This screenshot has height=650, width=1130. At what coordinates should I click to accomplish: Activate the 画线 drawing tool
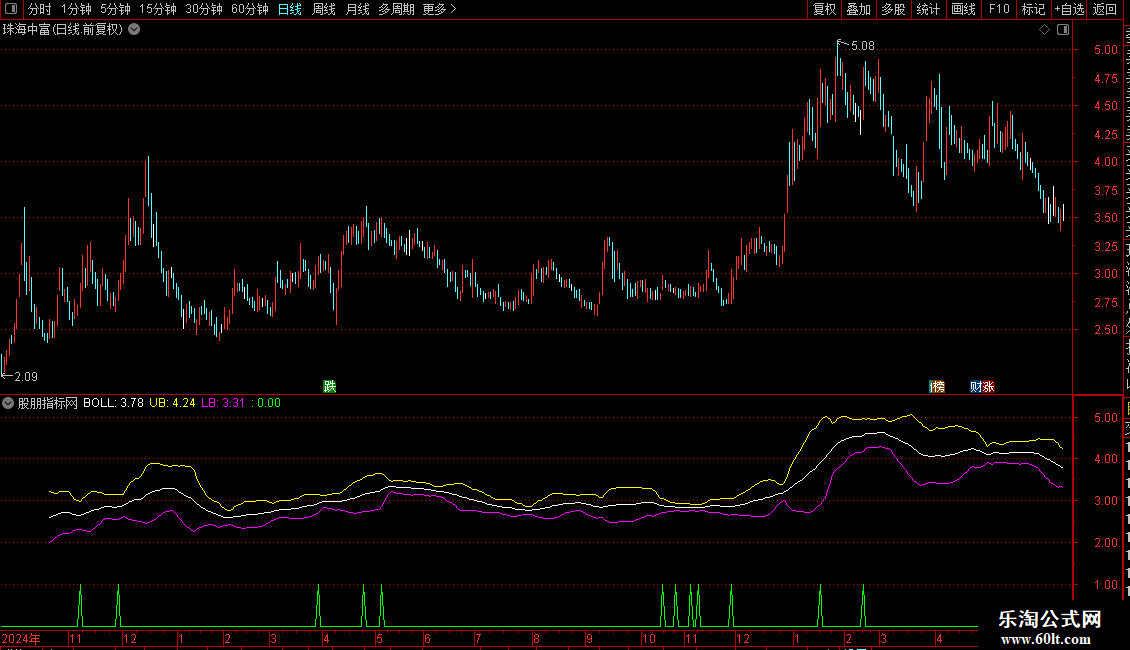click(x=963, y=9)
